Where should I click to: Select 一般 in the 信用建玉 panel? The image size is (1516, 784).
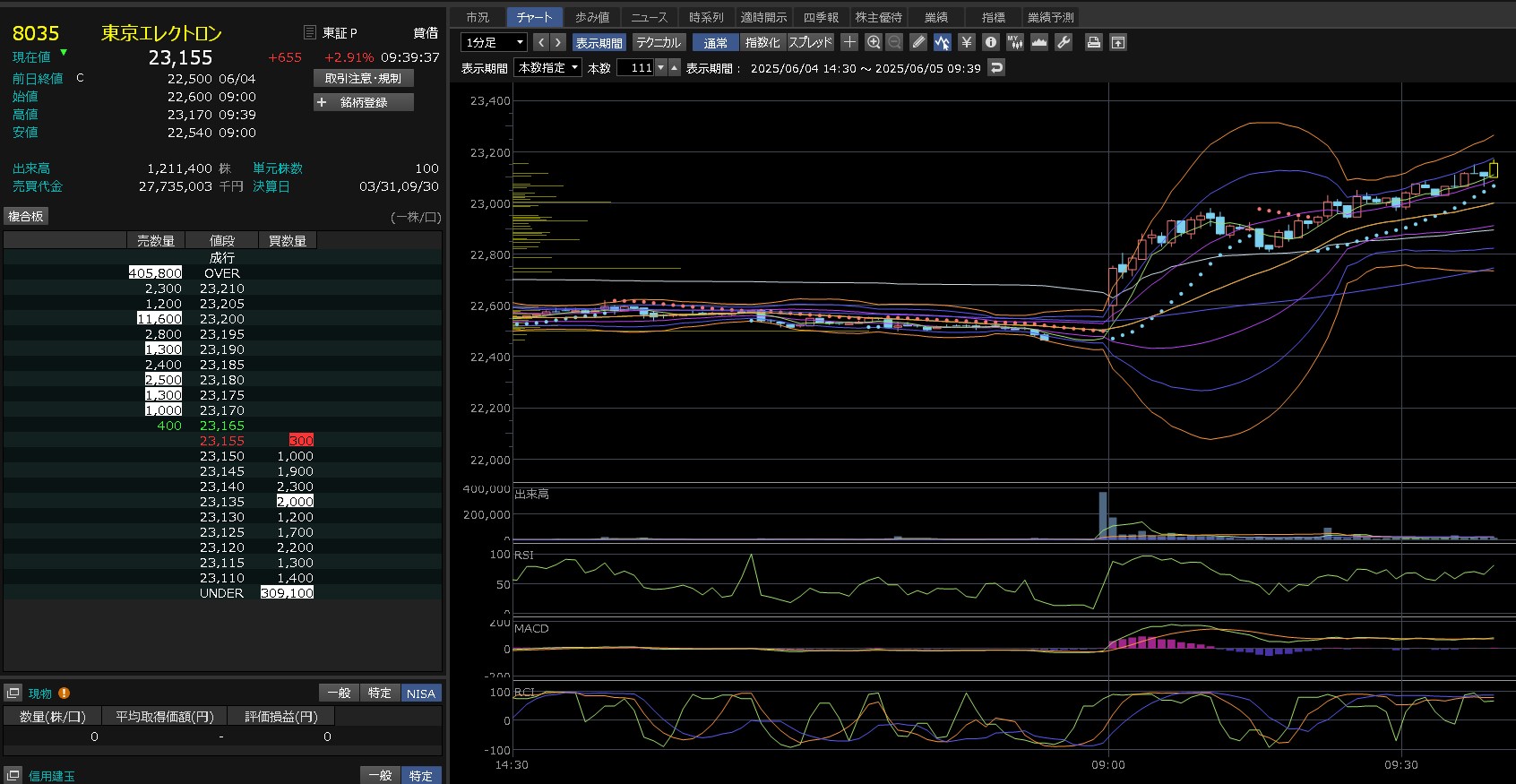coord(380,775)
